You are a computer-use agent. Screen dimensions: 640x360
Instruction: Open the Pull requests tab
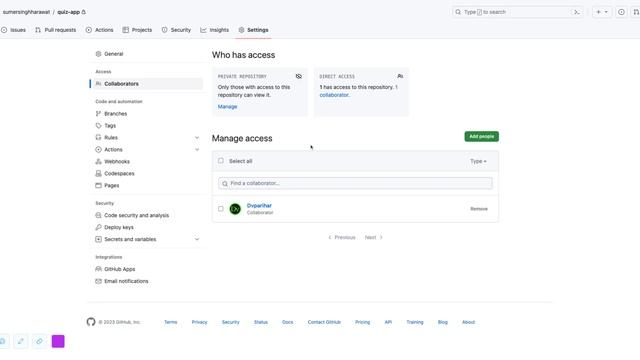[x=56, y=30]
